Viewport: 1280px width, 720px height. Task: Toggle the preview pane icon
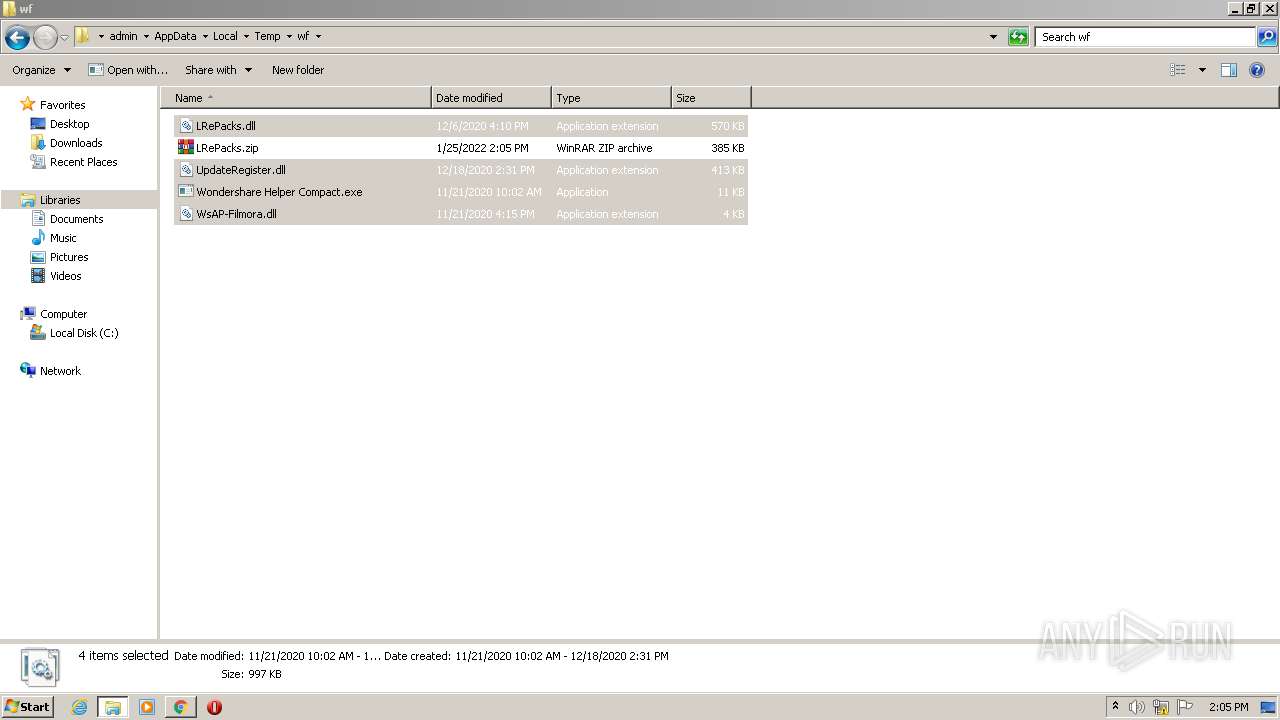(x=1229, y=70)
